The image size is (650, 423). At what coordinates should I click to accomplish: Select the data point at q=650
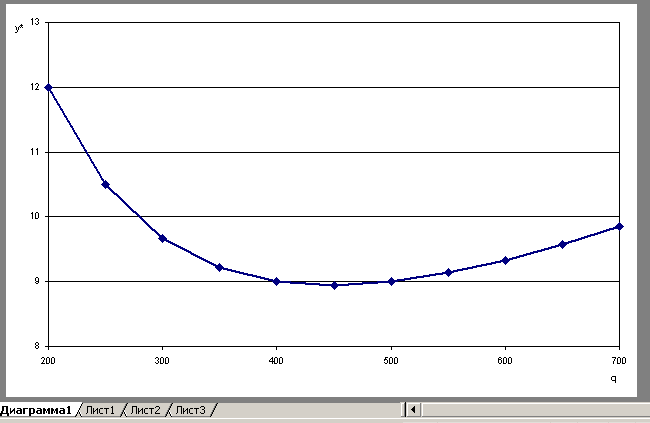point(563,244)
